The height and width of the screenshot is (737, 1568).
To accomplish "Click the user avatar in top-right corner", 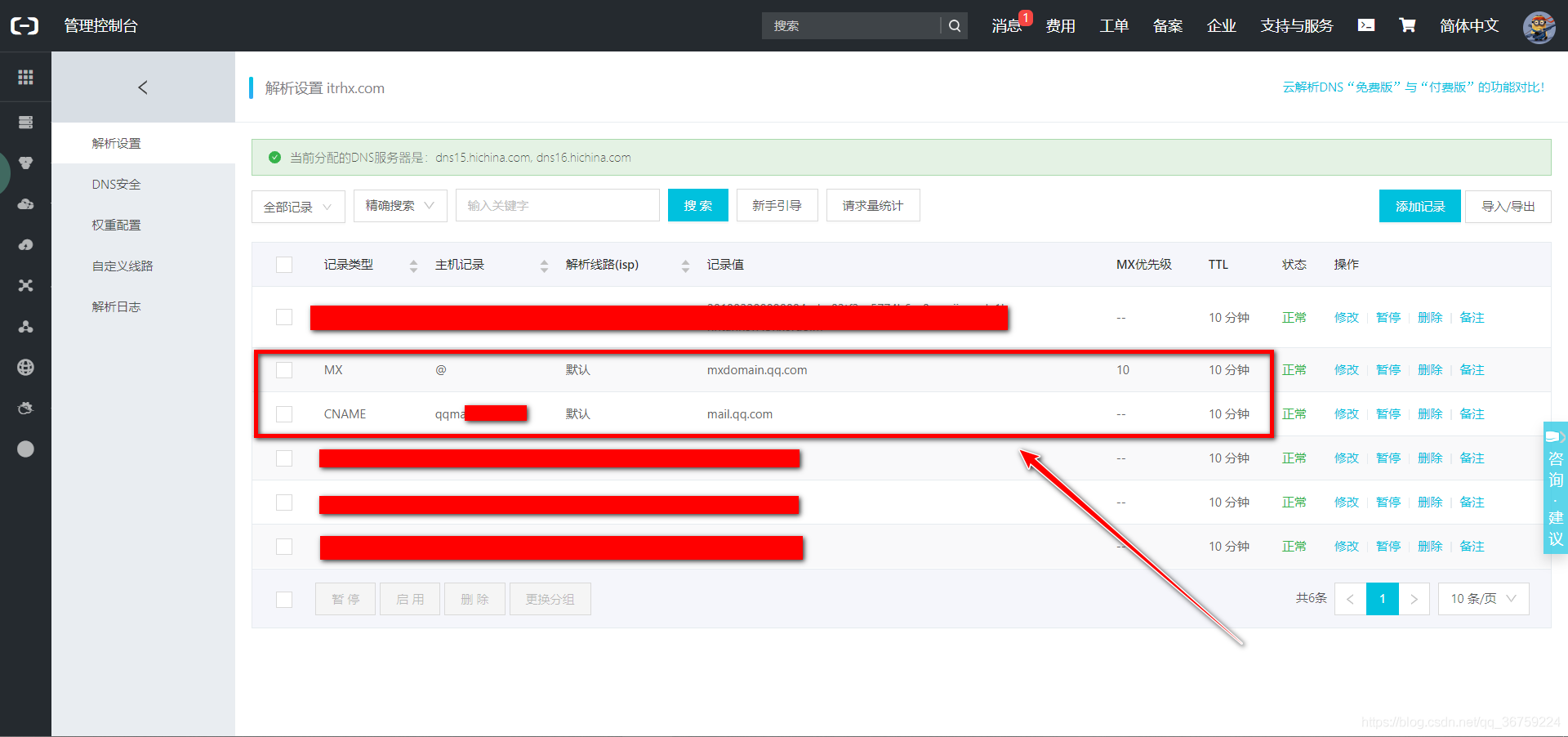I will pyautogui.click(x=1539, y=27).
